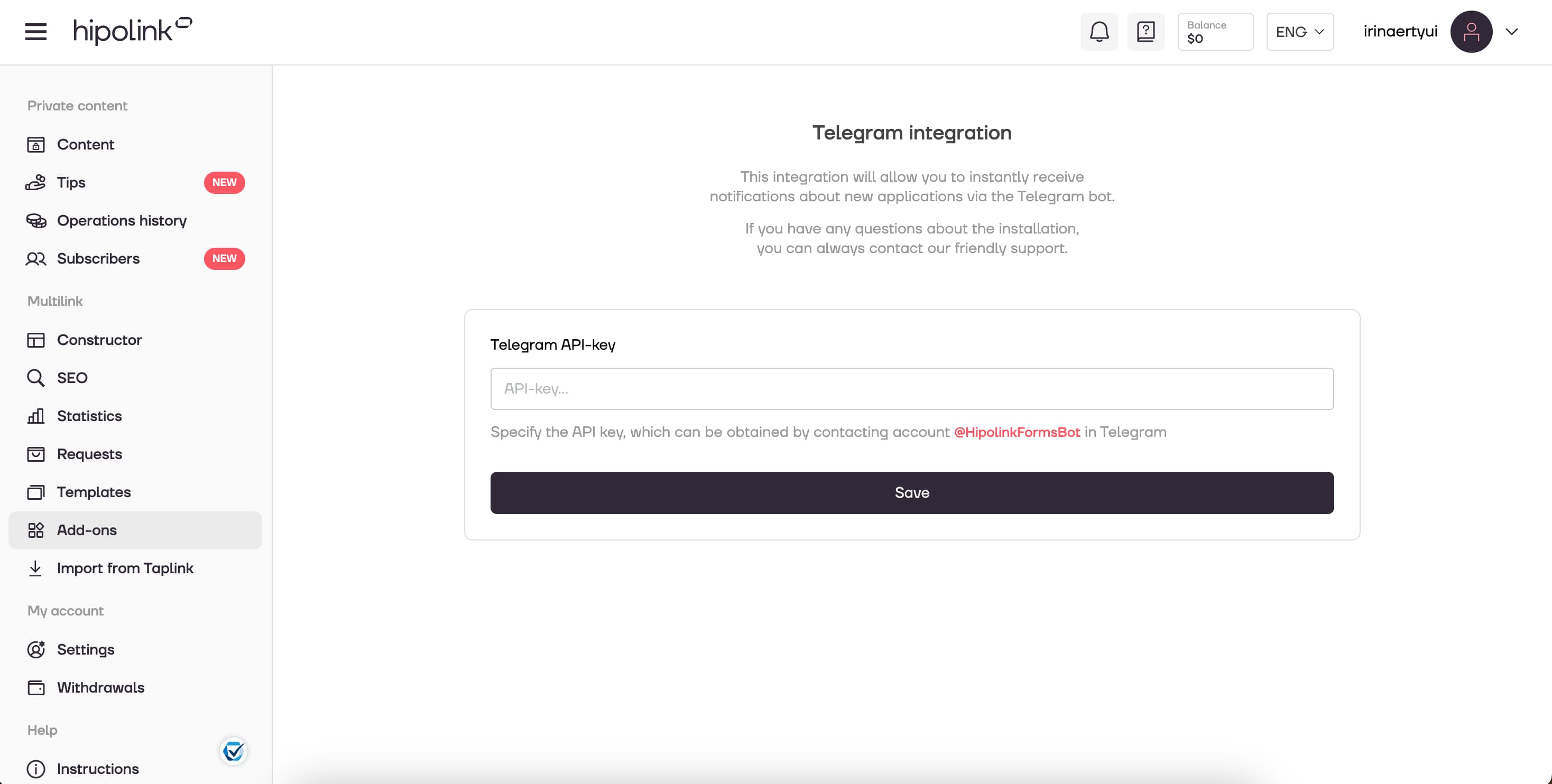
Task: Click the Import download arrow icon
Action: 35,568
